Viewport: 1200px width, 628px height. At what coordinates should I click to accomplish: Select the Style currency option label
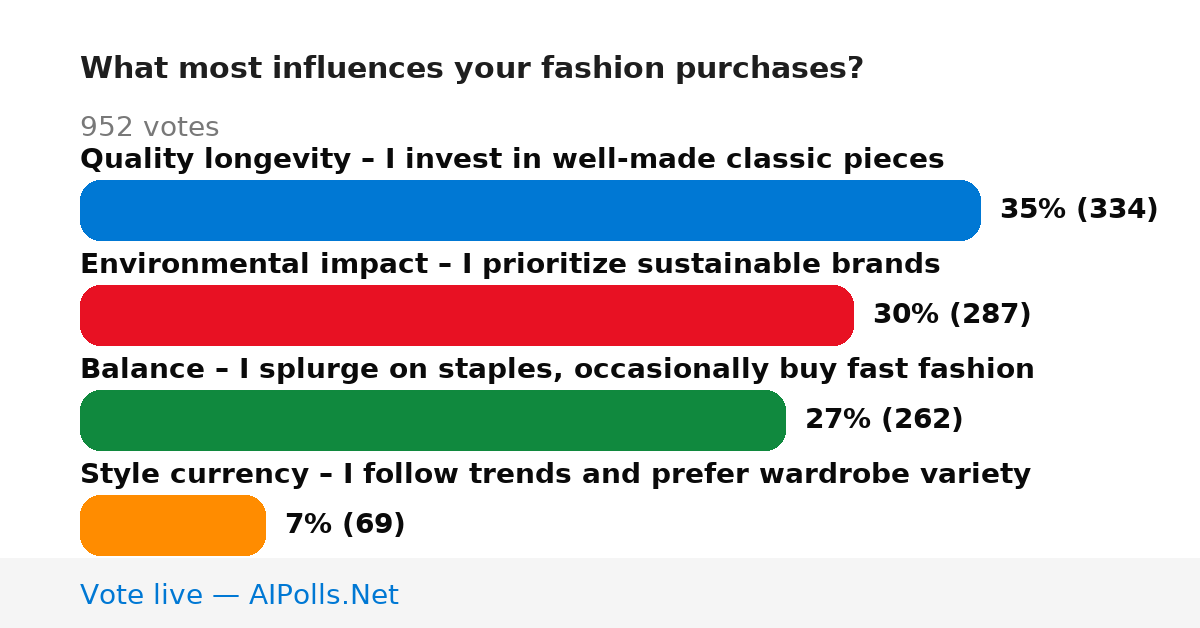555,474
